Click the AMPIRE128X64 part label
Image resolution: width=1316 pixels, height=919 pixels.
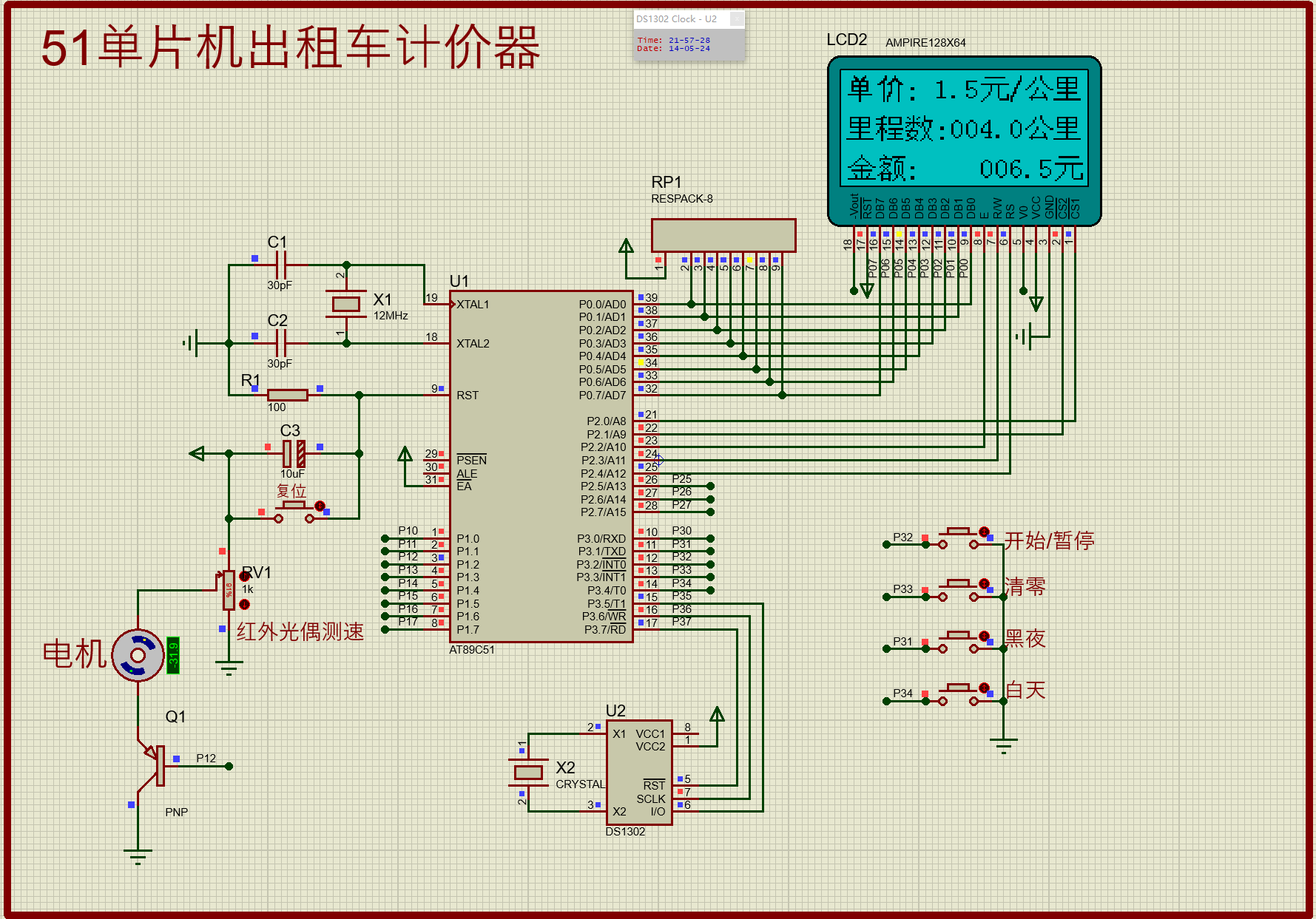(925, 43)
